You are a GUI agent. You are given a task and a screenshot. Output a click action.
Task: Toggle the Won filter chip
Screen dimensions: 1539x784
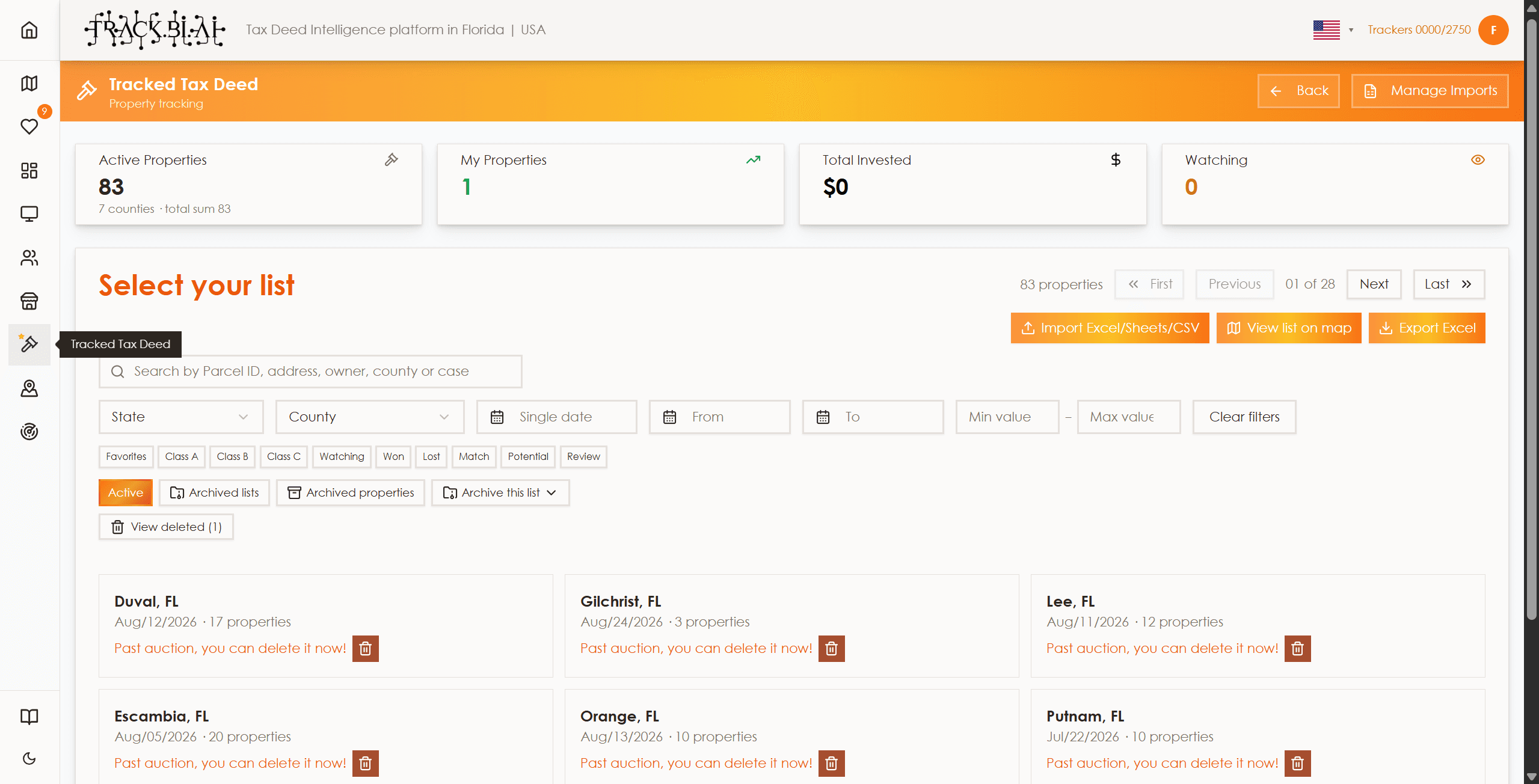pyautogui.click(x=393, y=456)
